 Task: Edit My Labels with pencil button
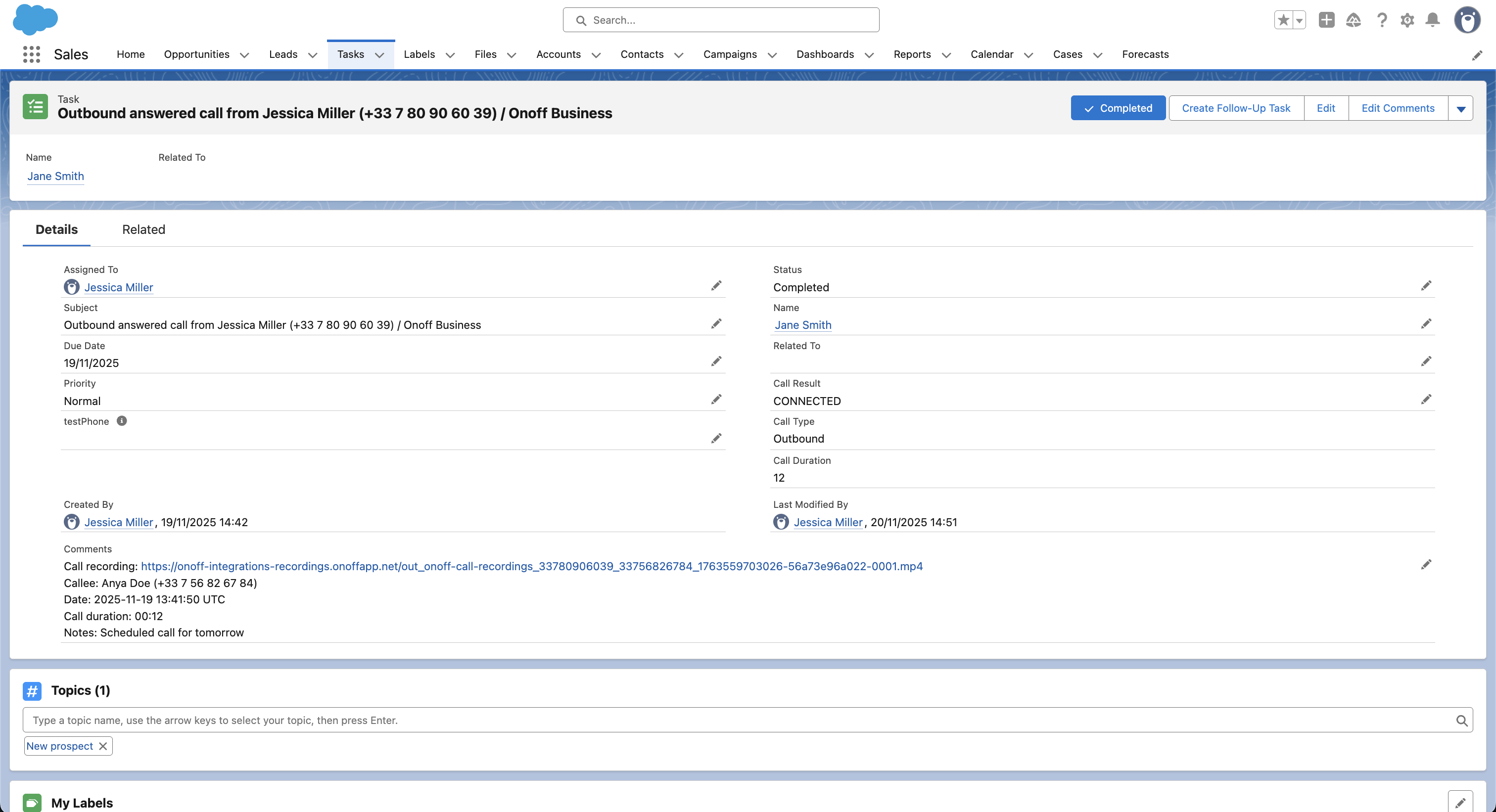point(1460,802)
